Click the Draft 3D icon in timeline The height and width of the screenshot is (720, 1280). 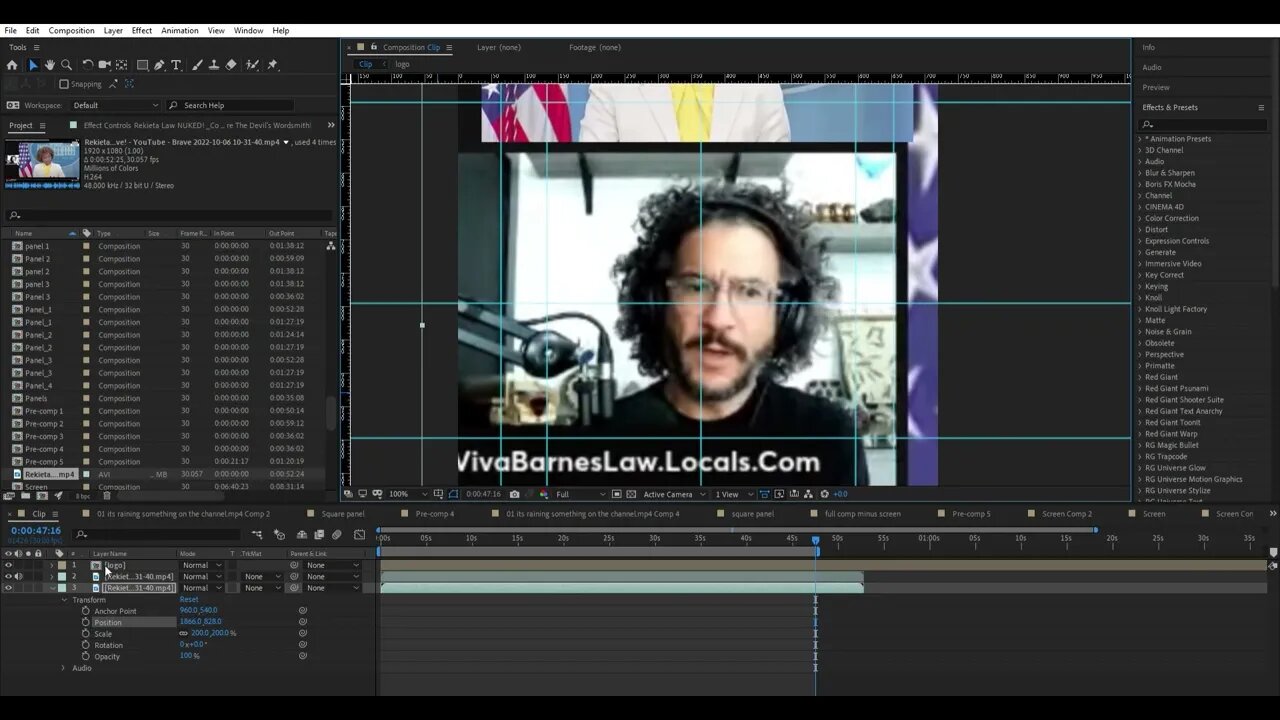[279, 535]
